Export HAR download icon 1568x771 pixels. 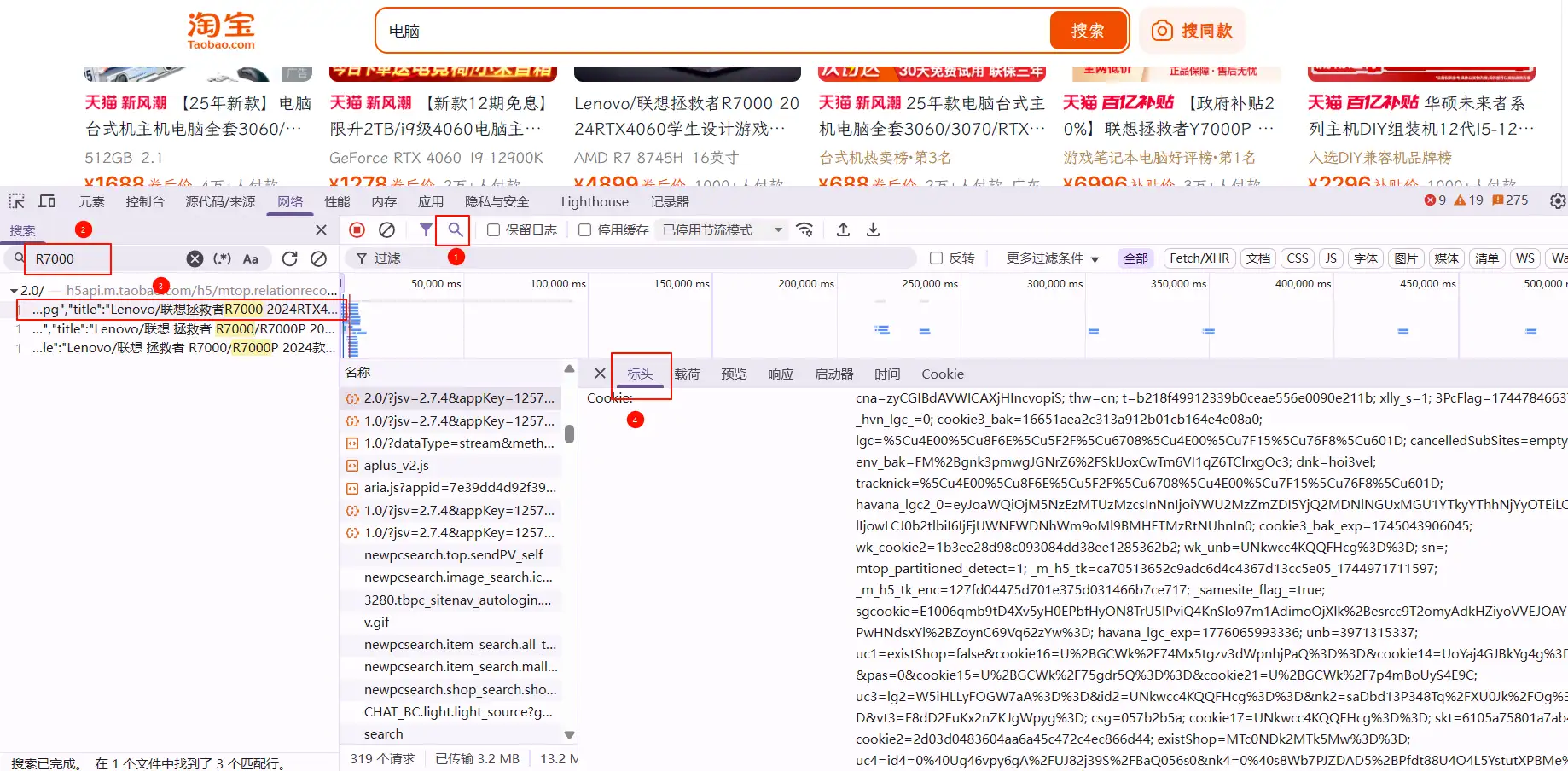point(873,229)
